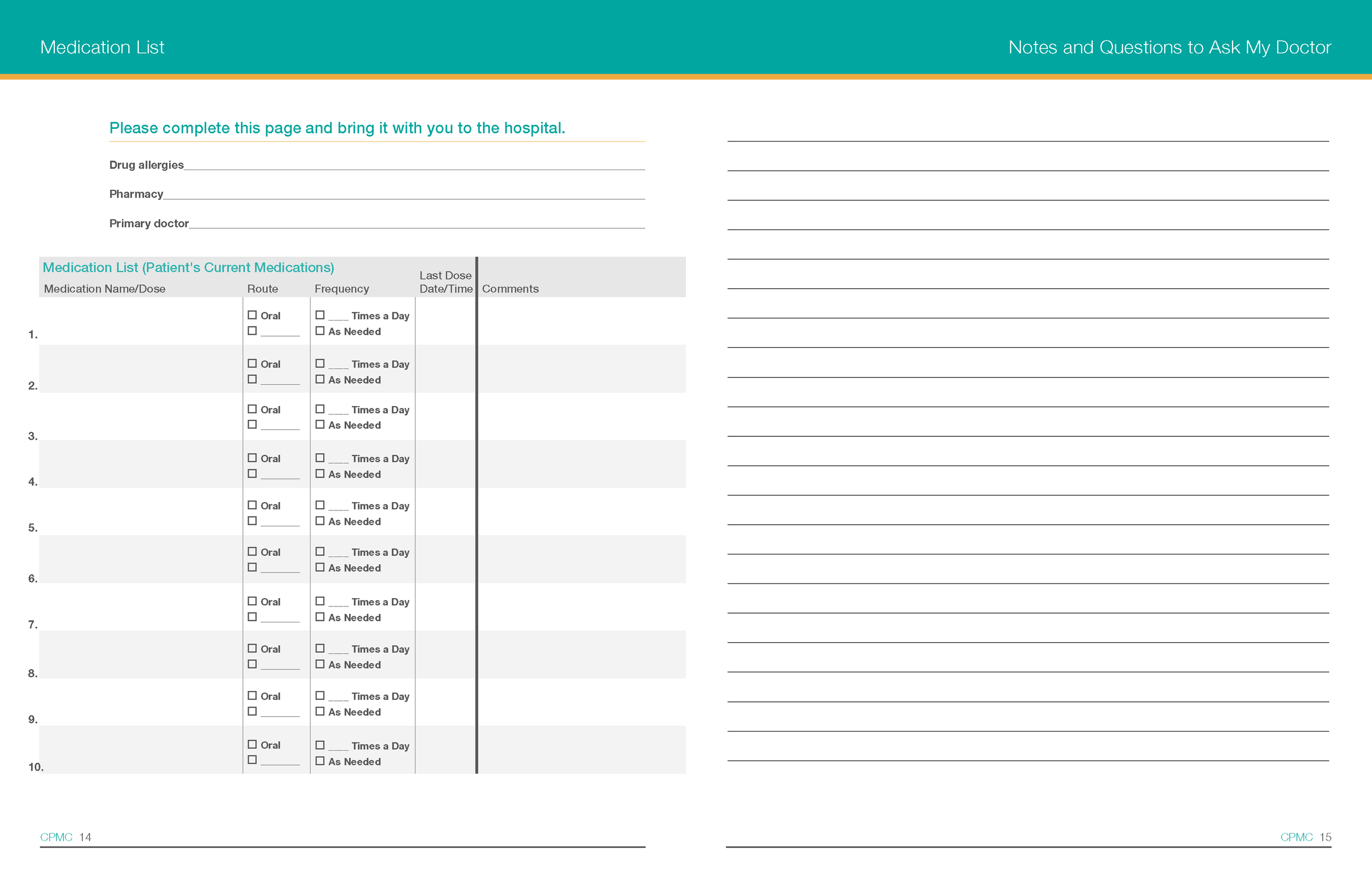Tick As Needed checkbox in row 4
The width and height of the screenshot is (1372, 888).
pos(320,474)
